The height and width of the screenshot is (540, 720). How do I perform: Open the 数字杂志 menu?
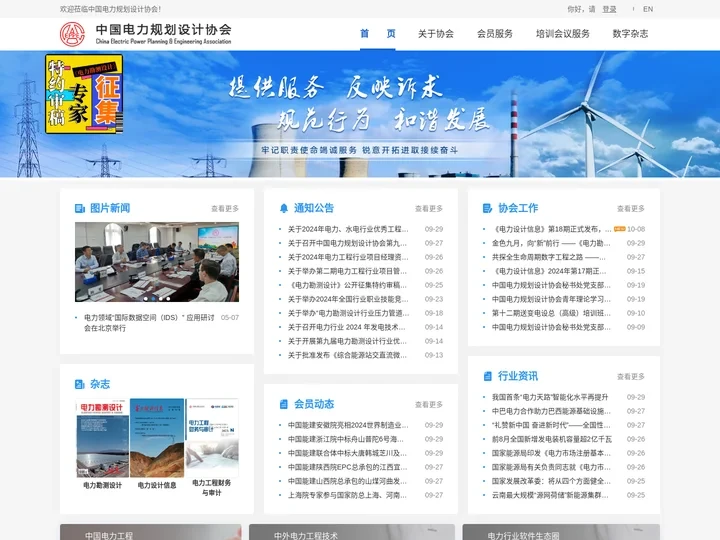pyautogui.click(x=630, y=34)
